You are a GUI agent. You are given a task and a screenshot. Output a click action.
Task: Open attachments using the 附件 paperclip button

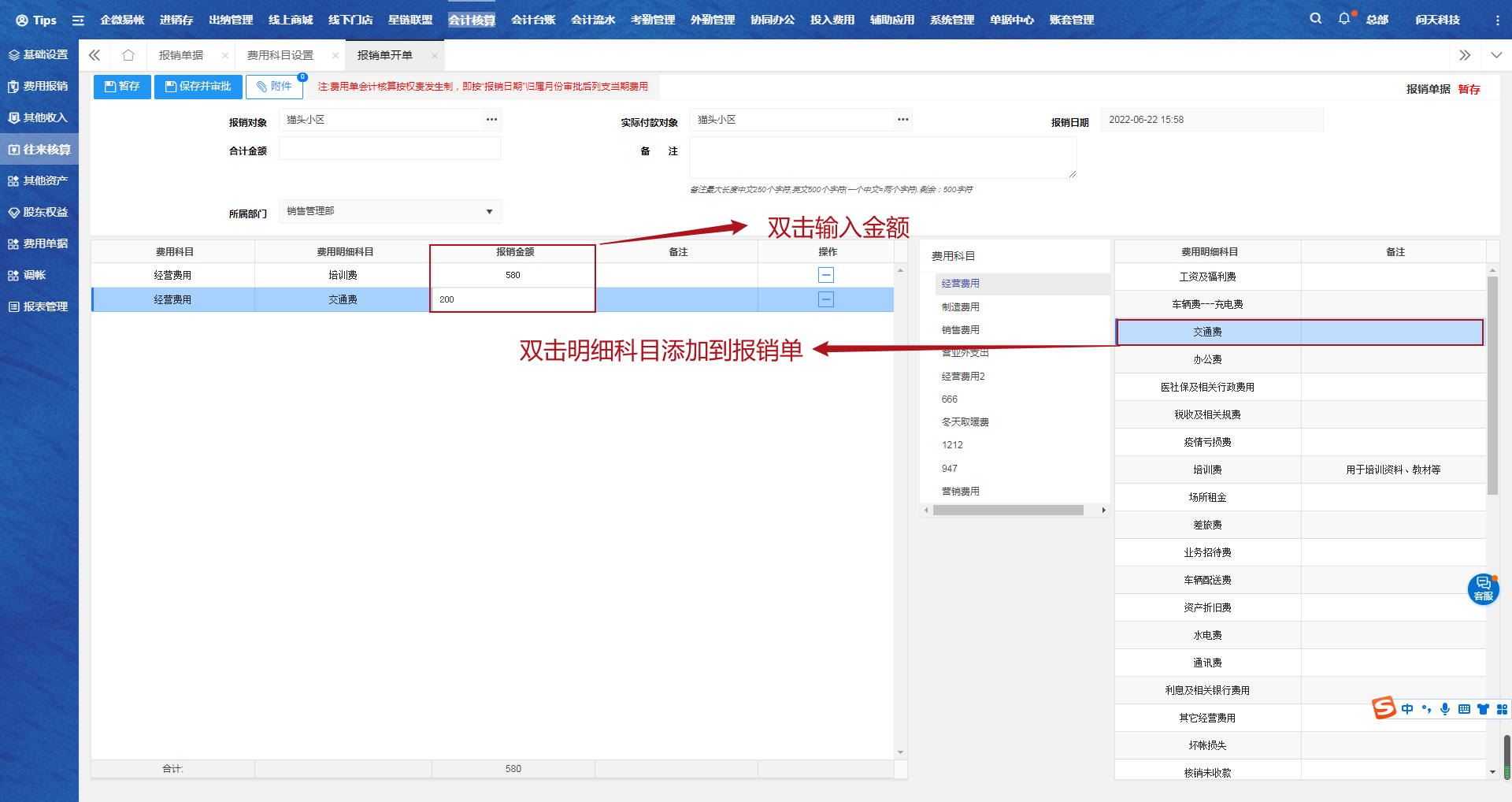pos(274,87)
